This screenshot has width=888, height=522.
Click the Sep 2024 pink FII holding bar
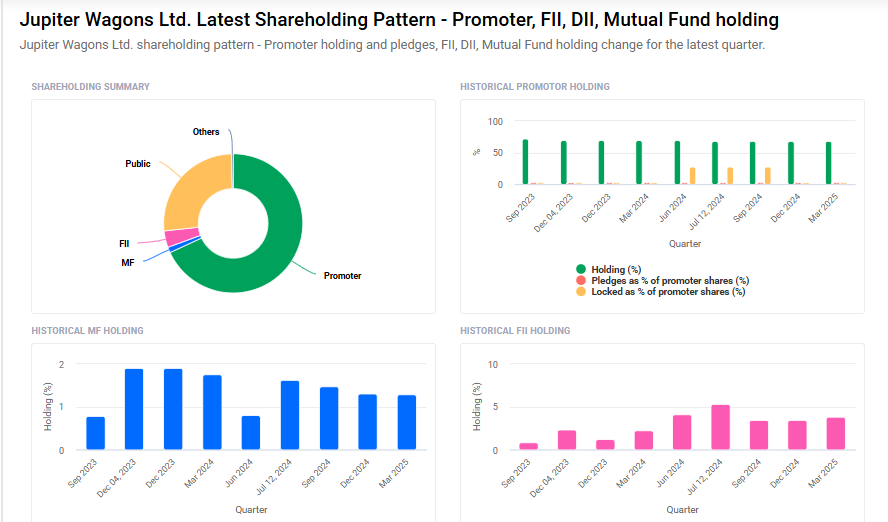[759, 435]
